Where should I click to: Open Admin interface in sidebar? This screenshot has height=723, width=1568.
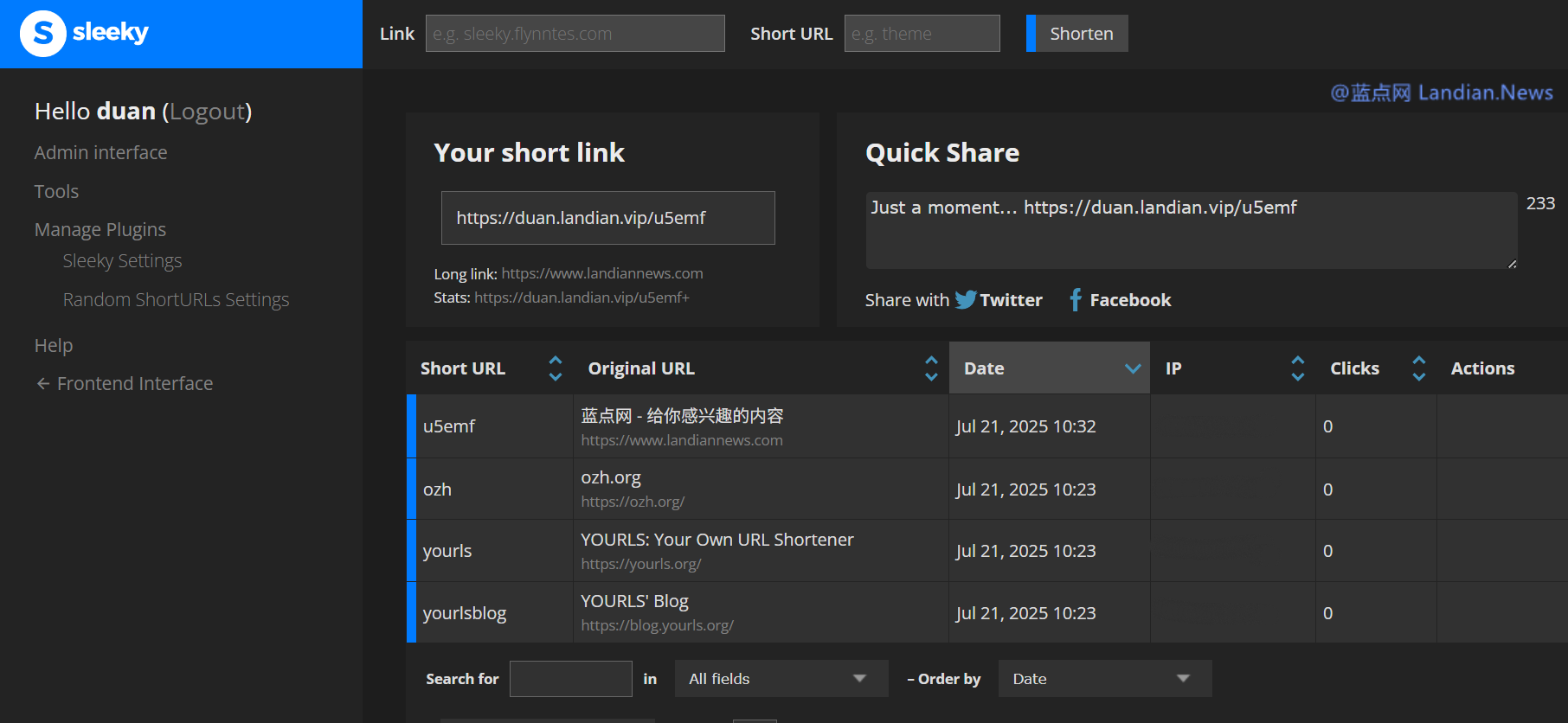100,152
